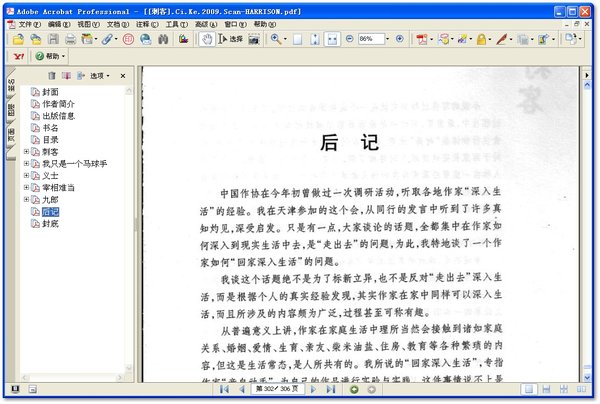Go to the next page

tap(313, 389)
